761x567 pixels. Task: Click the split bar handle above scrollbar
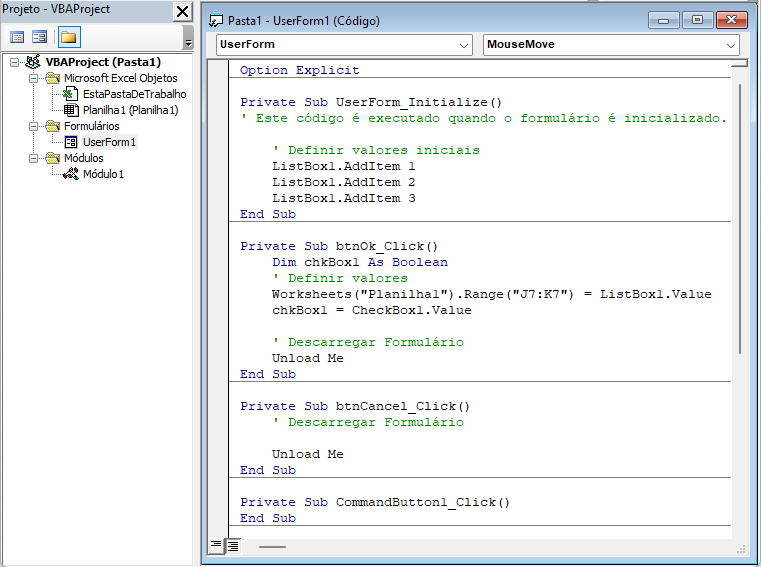pos(740,63)
